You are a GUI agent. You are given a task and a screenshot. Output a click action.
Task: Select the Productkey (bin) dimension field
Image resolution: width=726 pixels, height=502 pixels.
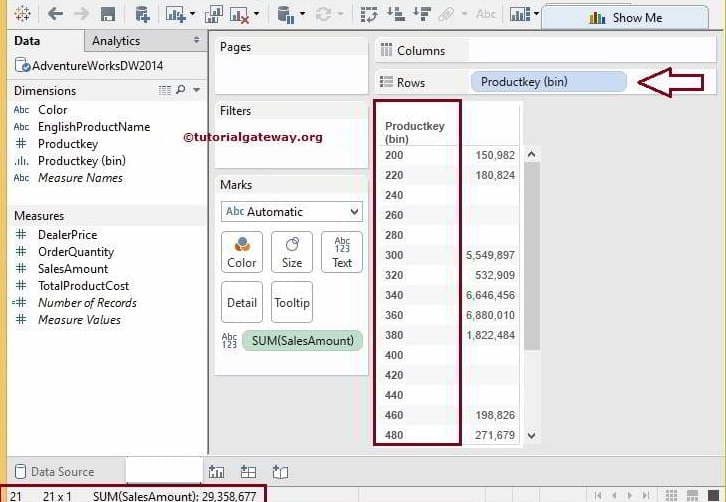(82, 161)
